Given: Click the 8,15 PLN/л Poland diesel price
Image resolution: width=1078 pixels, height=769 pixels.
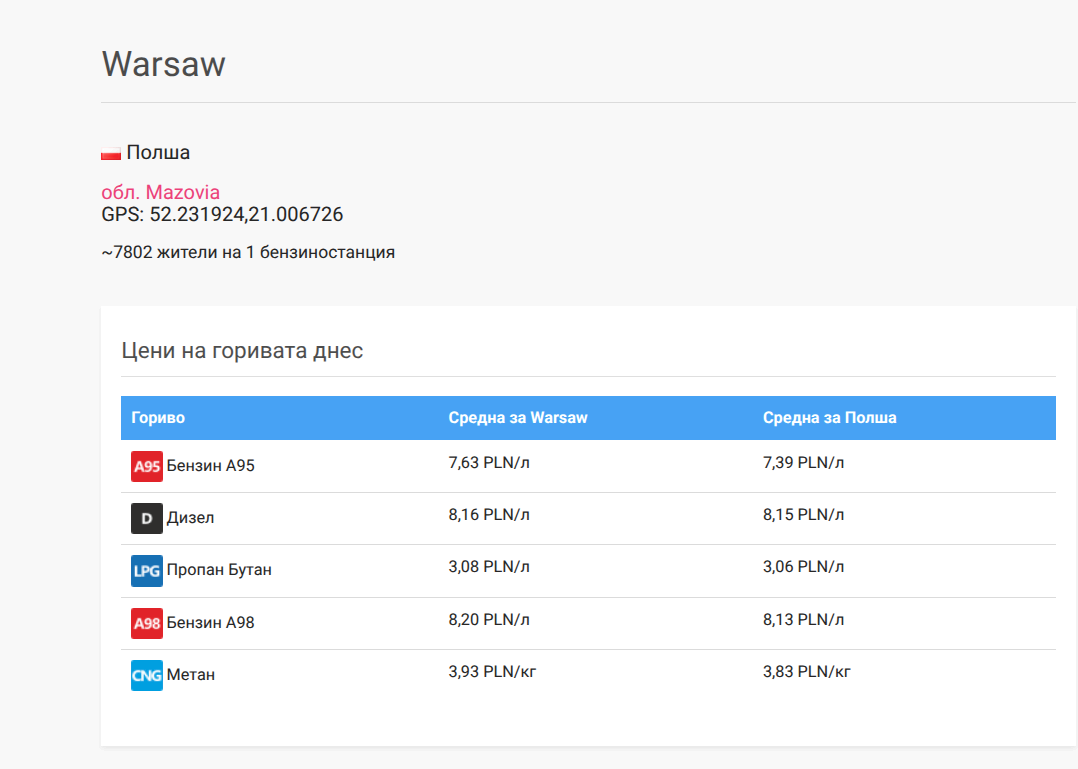Looking at the screenshot, I should (x=803, y=515).
